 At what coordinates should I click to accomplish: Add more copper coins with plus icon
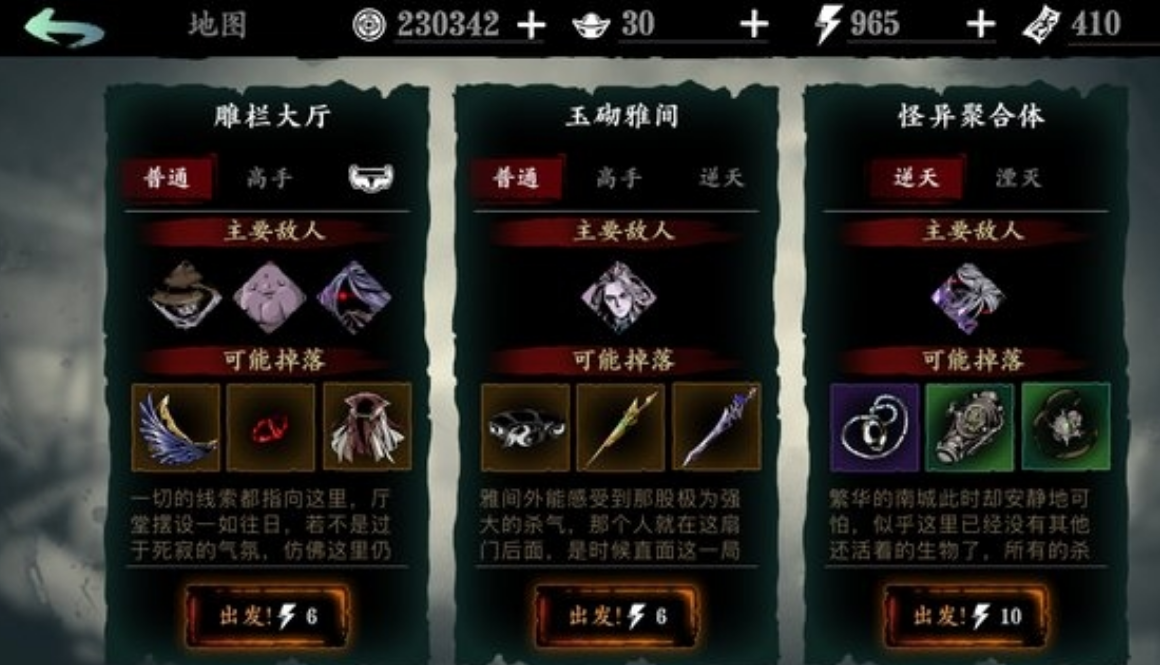[530, 26]
